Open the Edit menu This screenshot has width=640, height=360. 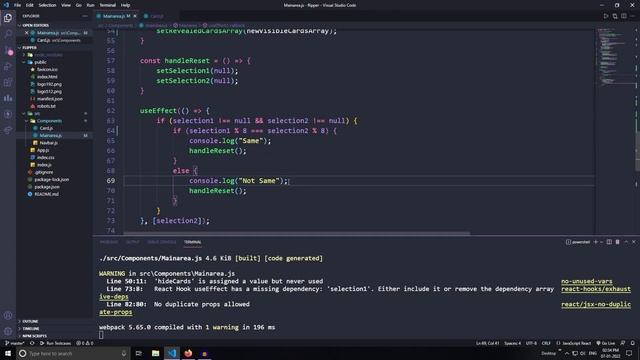coord(30,5)
